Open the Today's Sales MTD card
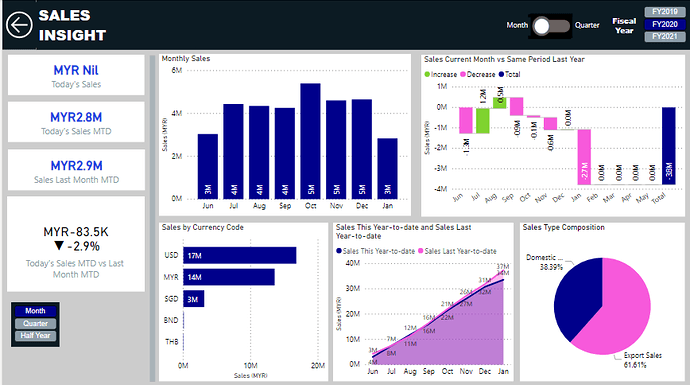690x385 pixels. [76, 122]
